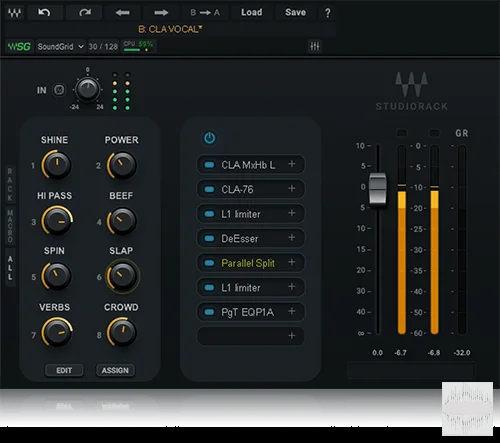Screen dimensions: 500x443
Task: Switch to the MACRO view tab
Action: [10, 226]
